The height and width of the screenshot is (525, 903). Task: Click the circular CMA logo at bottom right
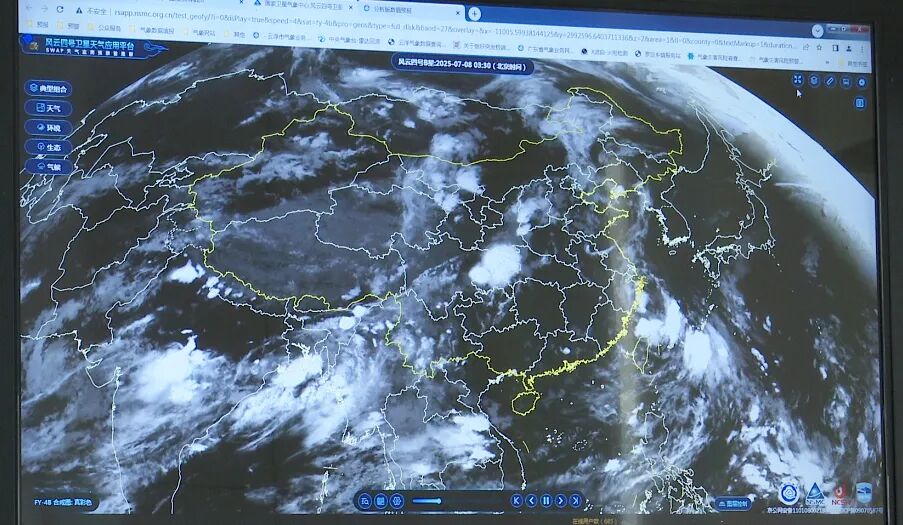[x=789, y=494]
